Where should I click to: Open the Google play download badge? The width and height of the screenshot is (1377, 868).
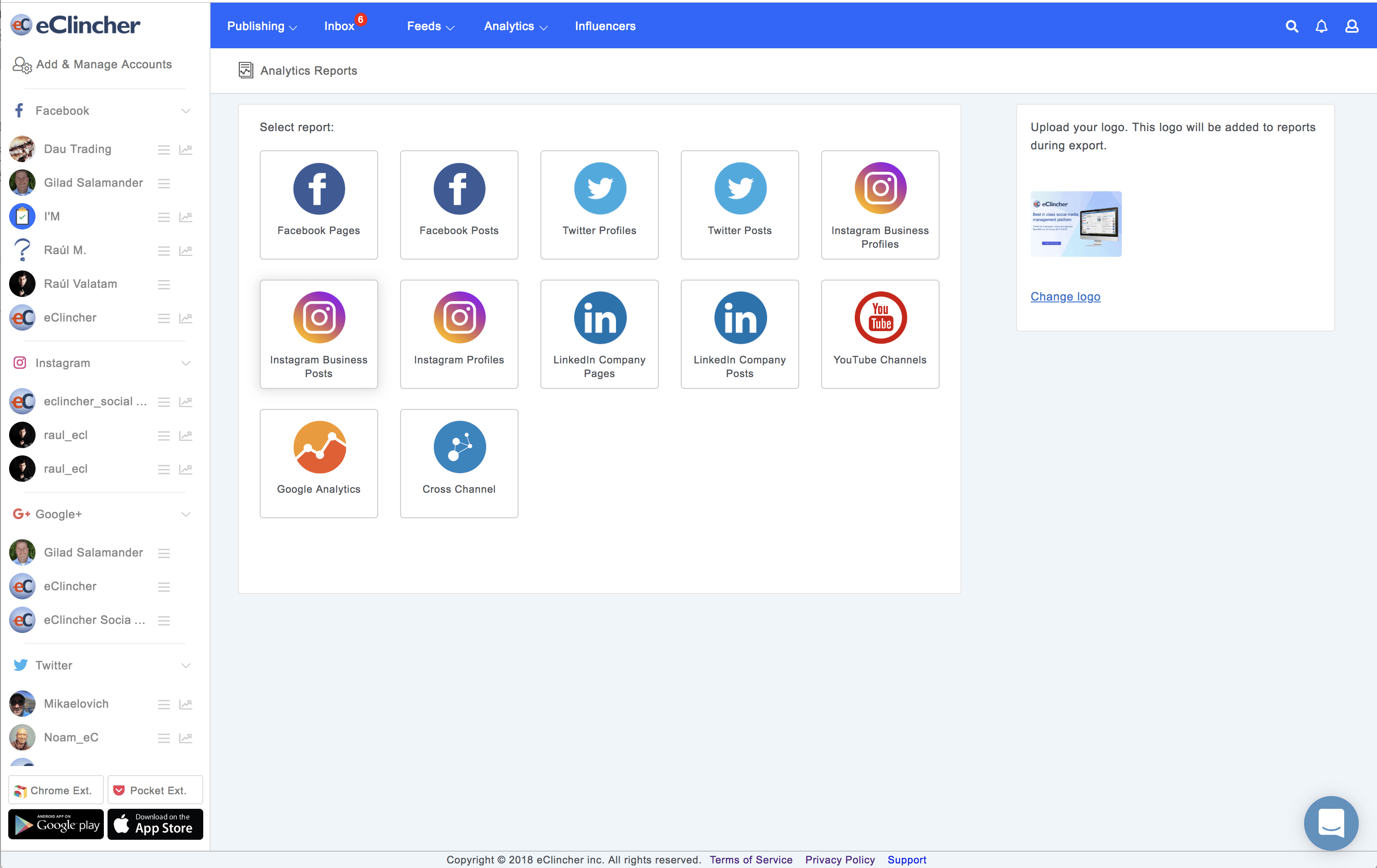56,824
